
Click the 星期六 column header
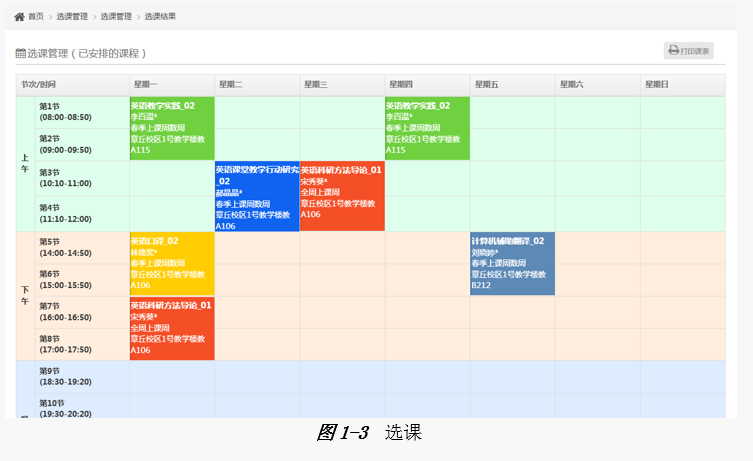571,84
